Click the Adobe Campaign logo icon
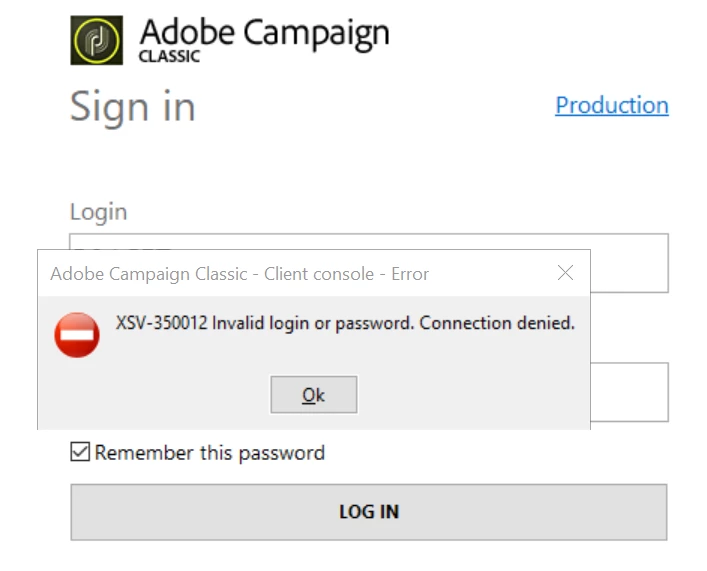The width and height of the screenshot is (707, 571). (x=97, y=40)
